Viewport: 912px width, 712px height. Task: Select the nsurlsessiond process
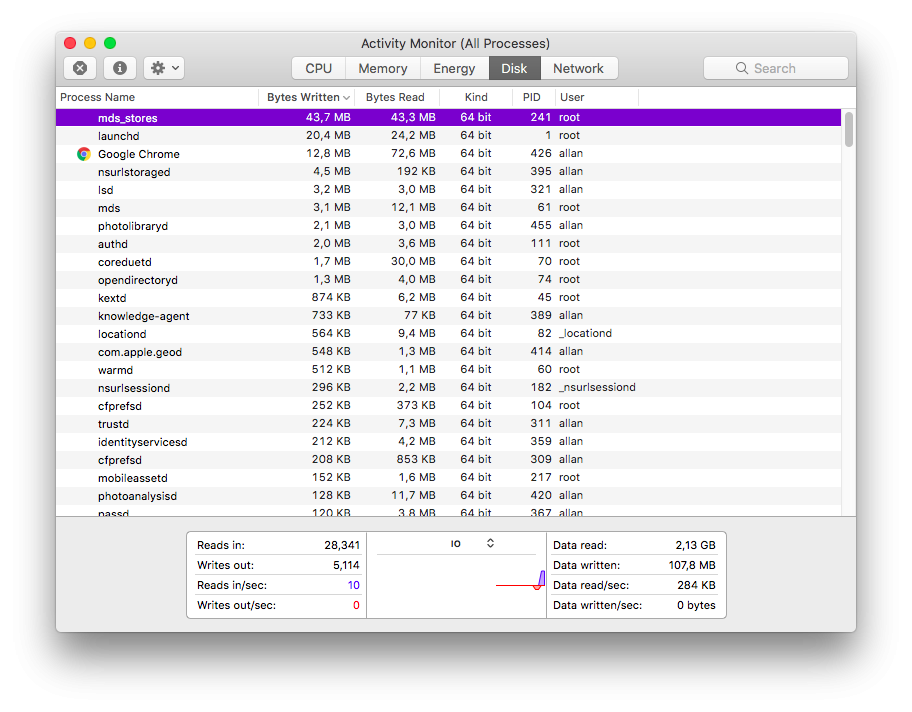click(448, 388)
